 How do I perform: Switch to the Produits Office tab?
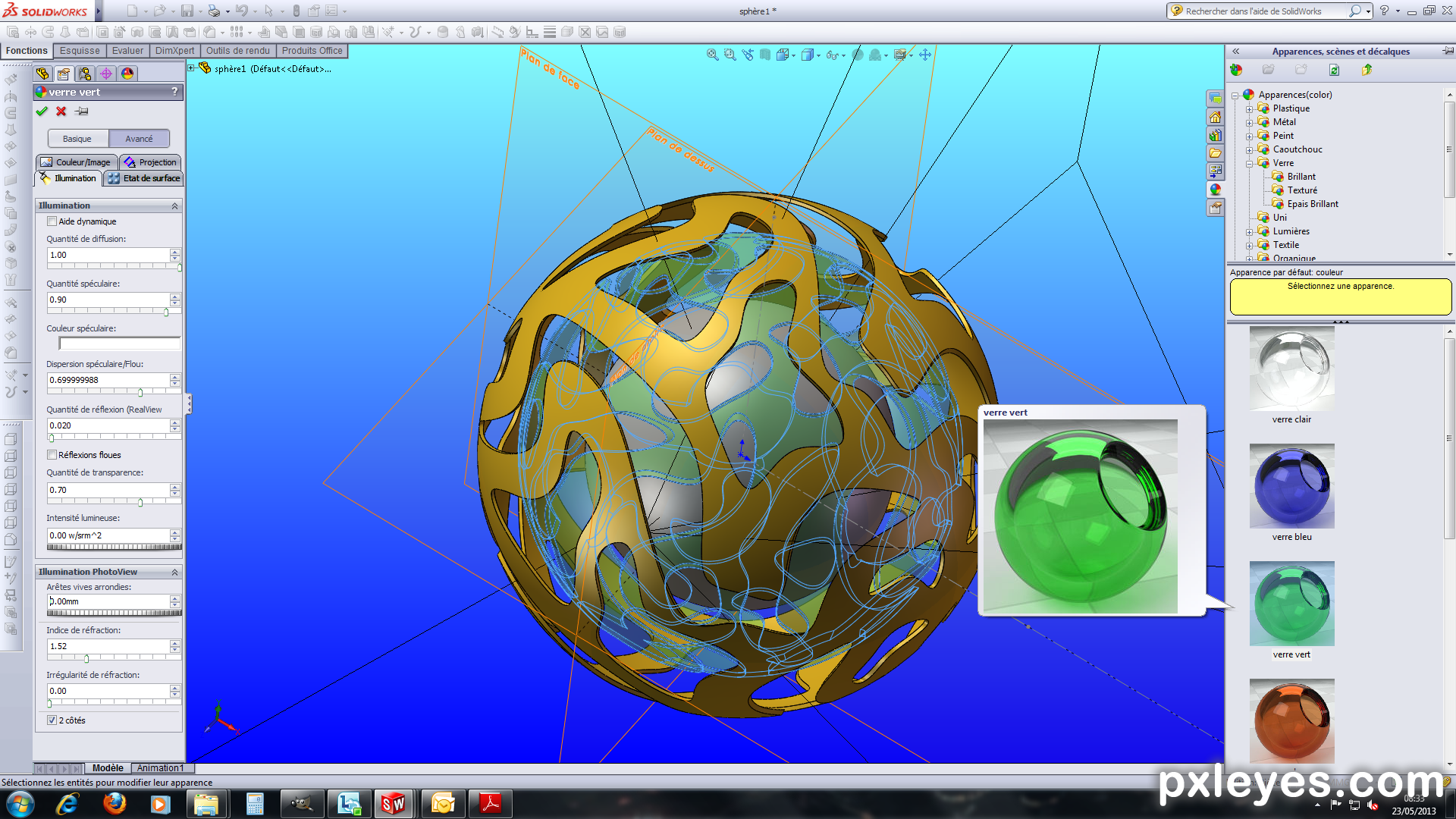point(312,51)
